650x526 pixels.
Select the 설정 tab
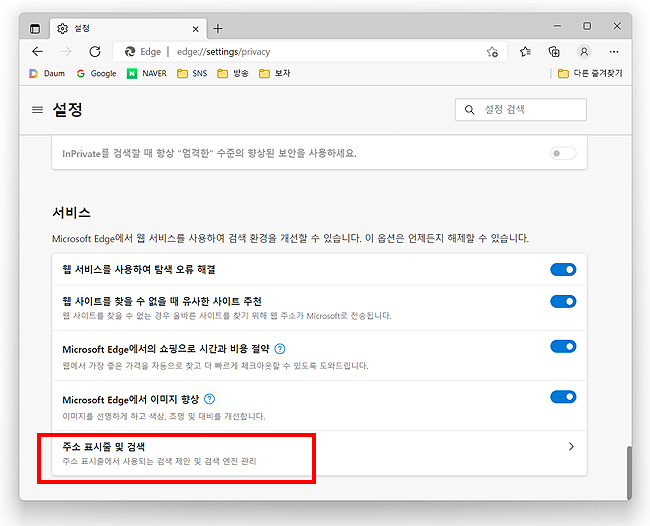(x=128, y=29)
